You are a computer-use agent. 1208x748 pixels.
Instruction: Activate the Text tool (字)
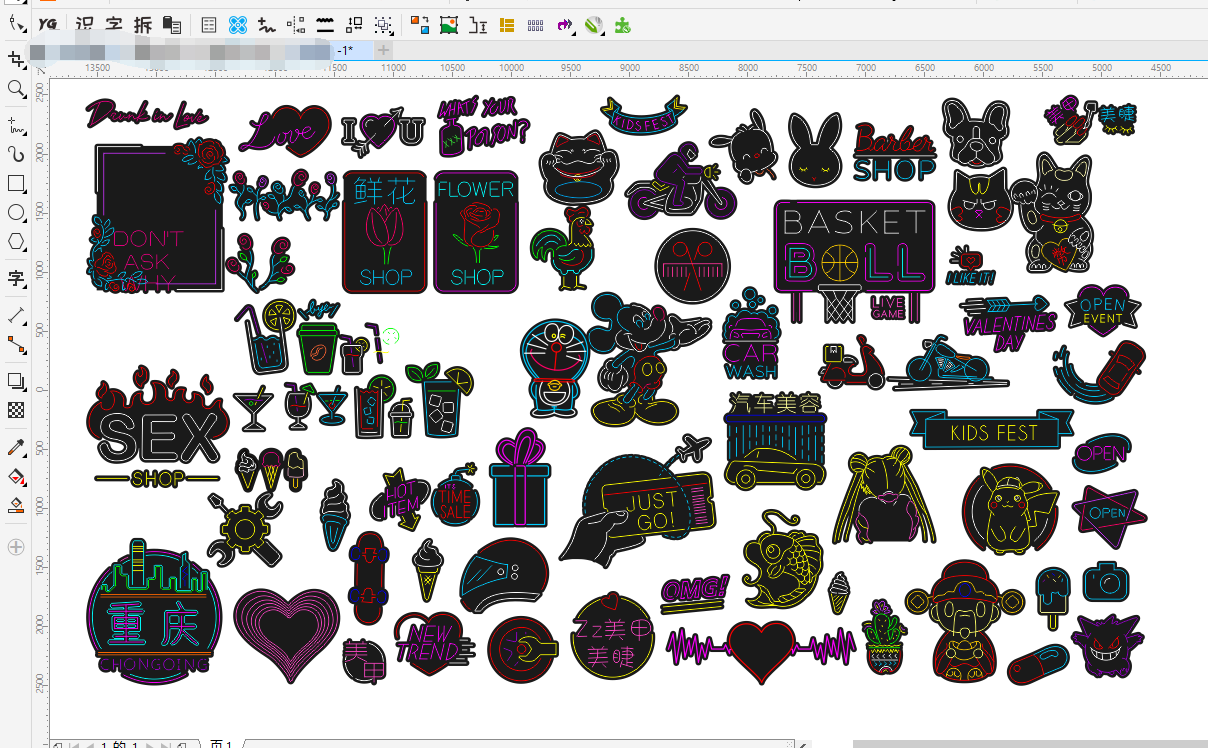click(15, 278)
